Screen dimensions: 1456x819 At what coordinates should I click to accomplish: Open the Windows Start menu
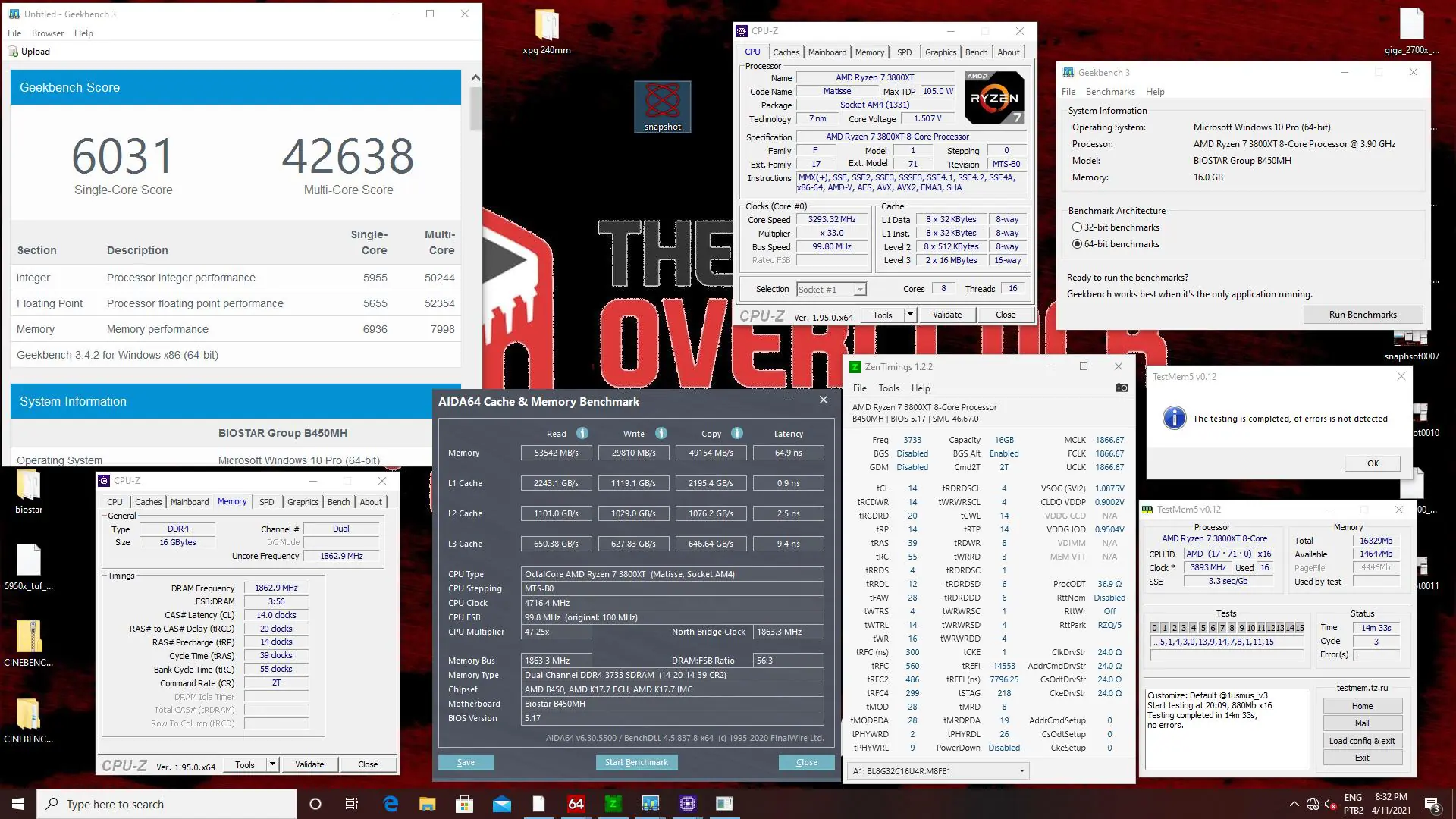click(18, 804)
